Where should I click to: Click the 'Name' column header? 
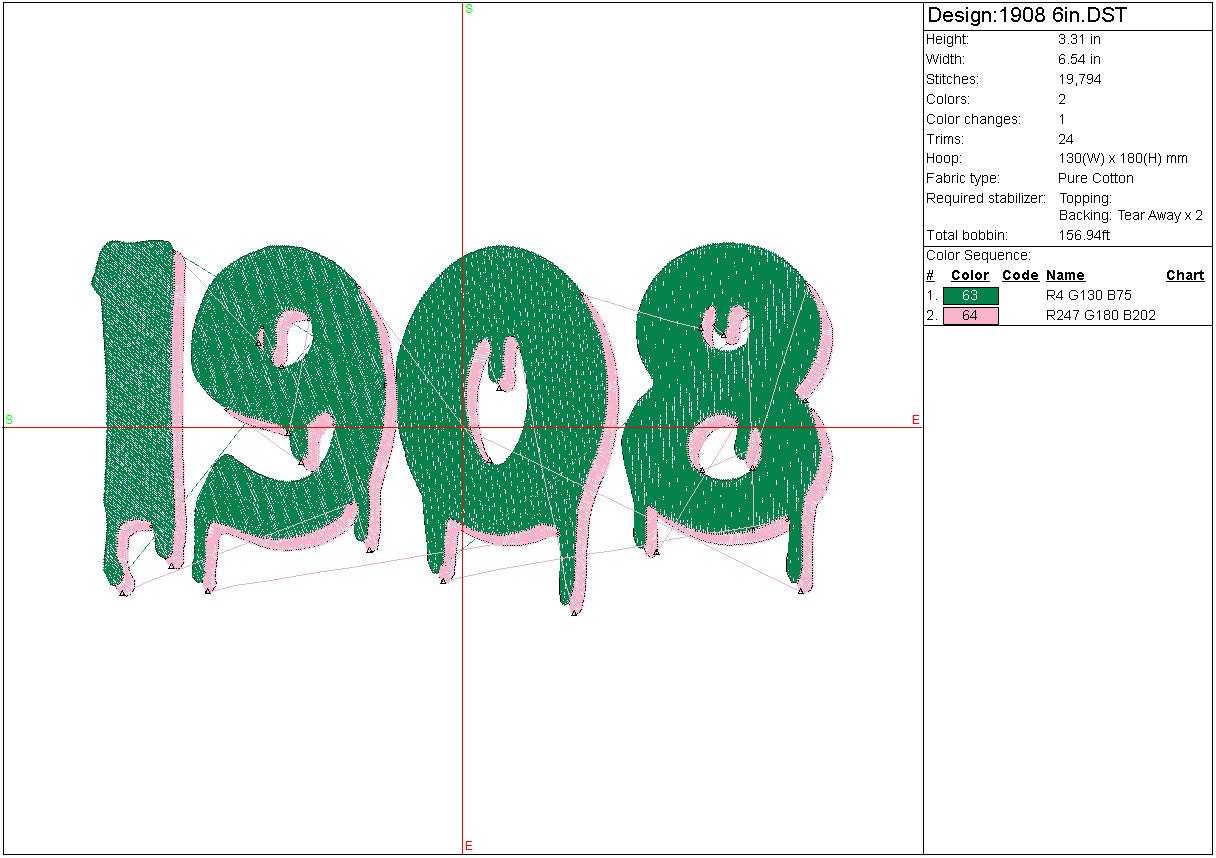[1065, 275]
